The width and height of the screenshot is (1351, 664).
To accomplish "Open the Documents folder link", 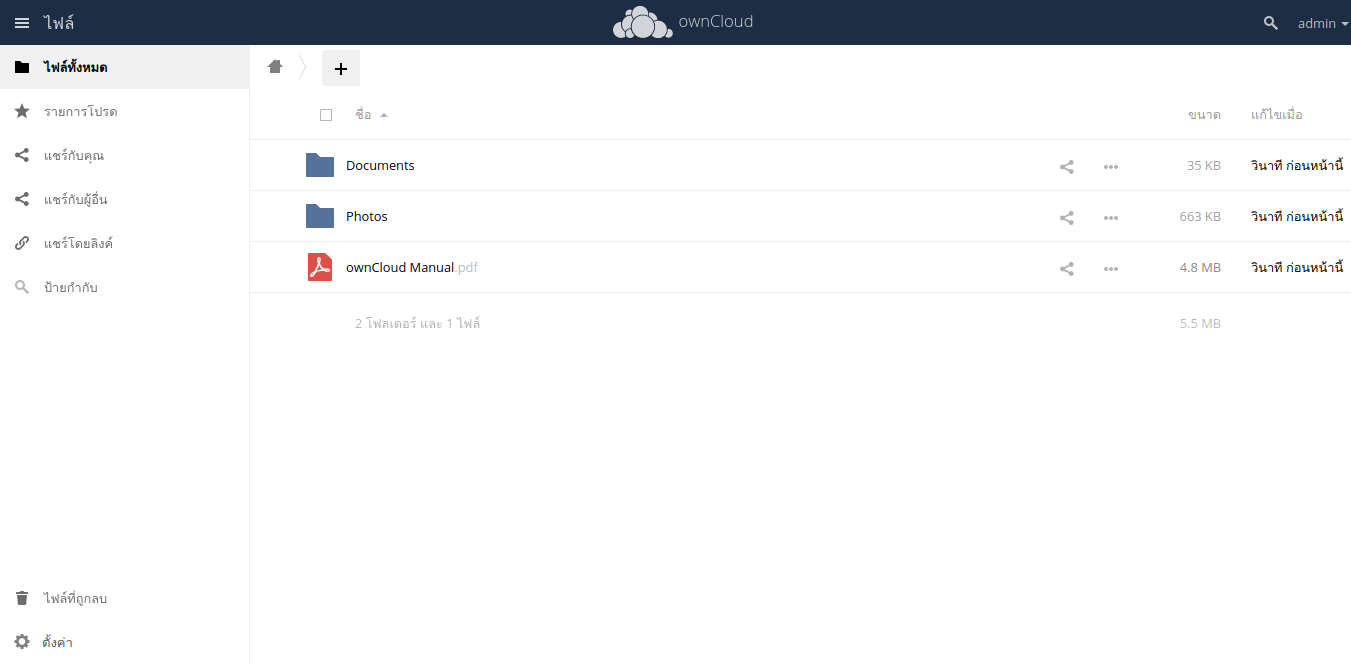I will coord(380,165).
